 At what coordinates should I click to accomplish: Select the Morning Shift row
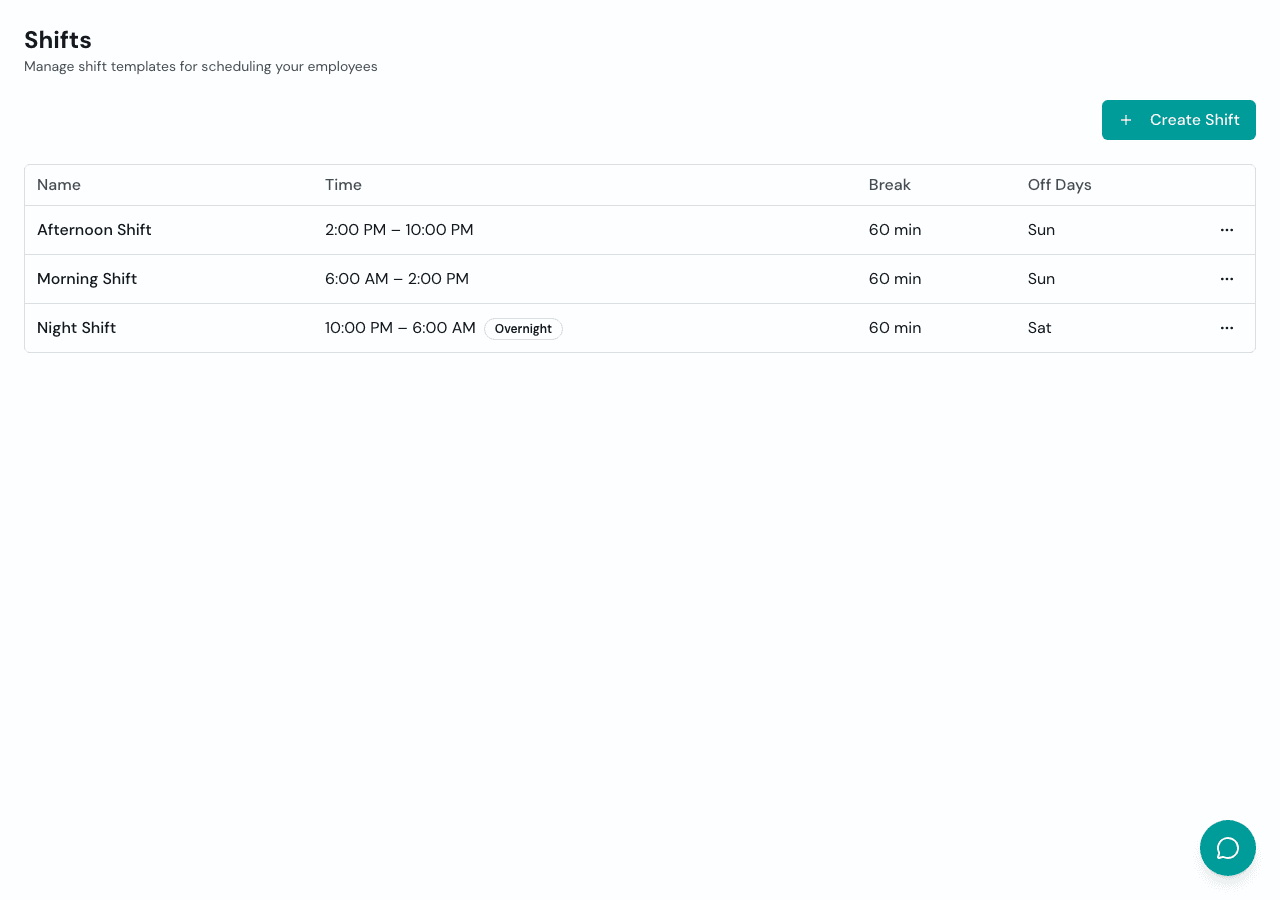point(600,279)
